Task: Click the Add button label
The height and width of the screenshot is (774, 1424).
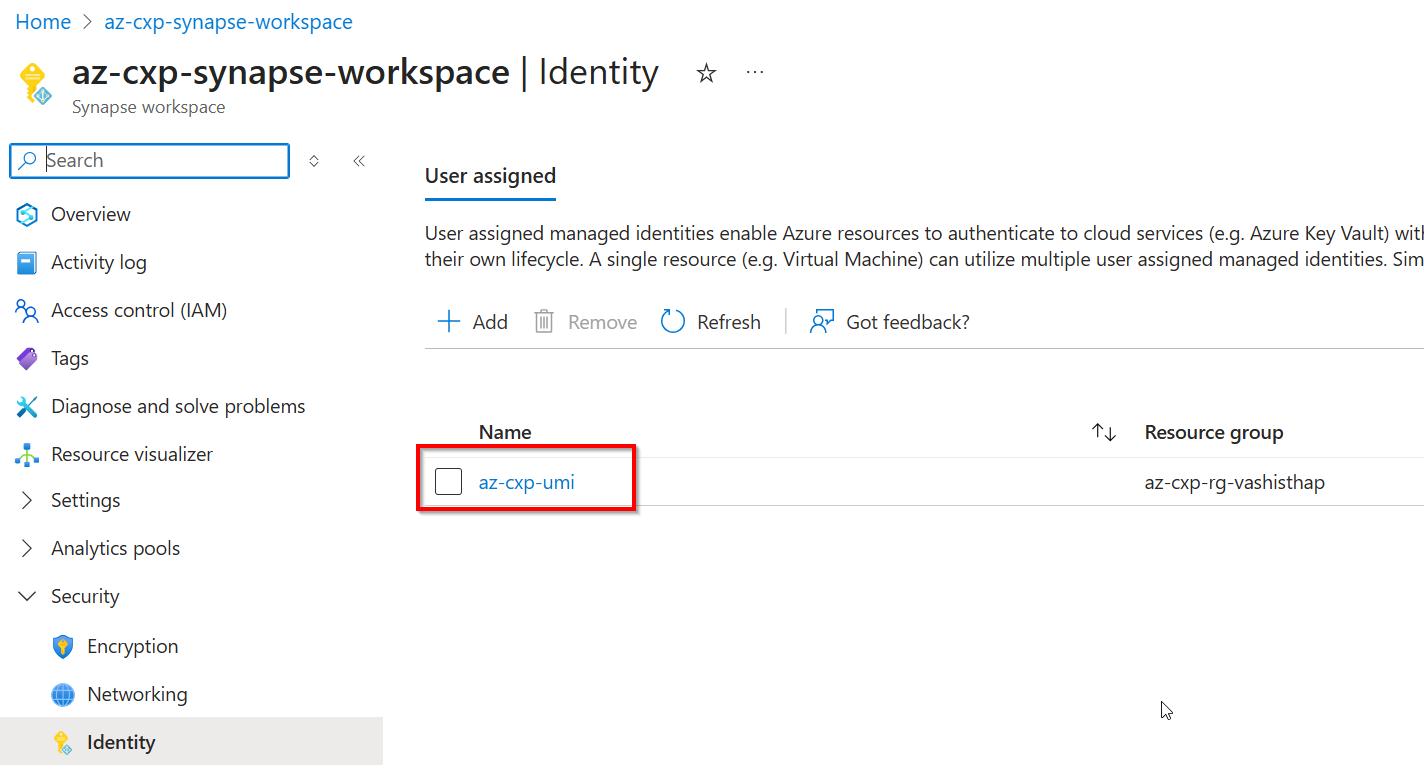Action: (x=490, y=322)
